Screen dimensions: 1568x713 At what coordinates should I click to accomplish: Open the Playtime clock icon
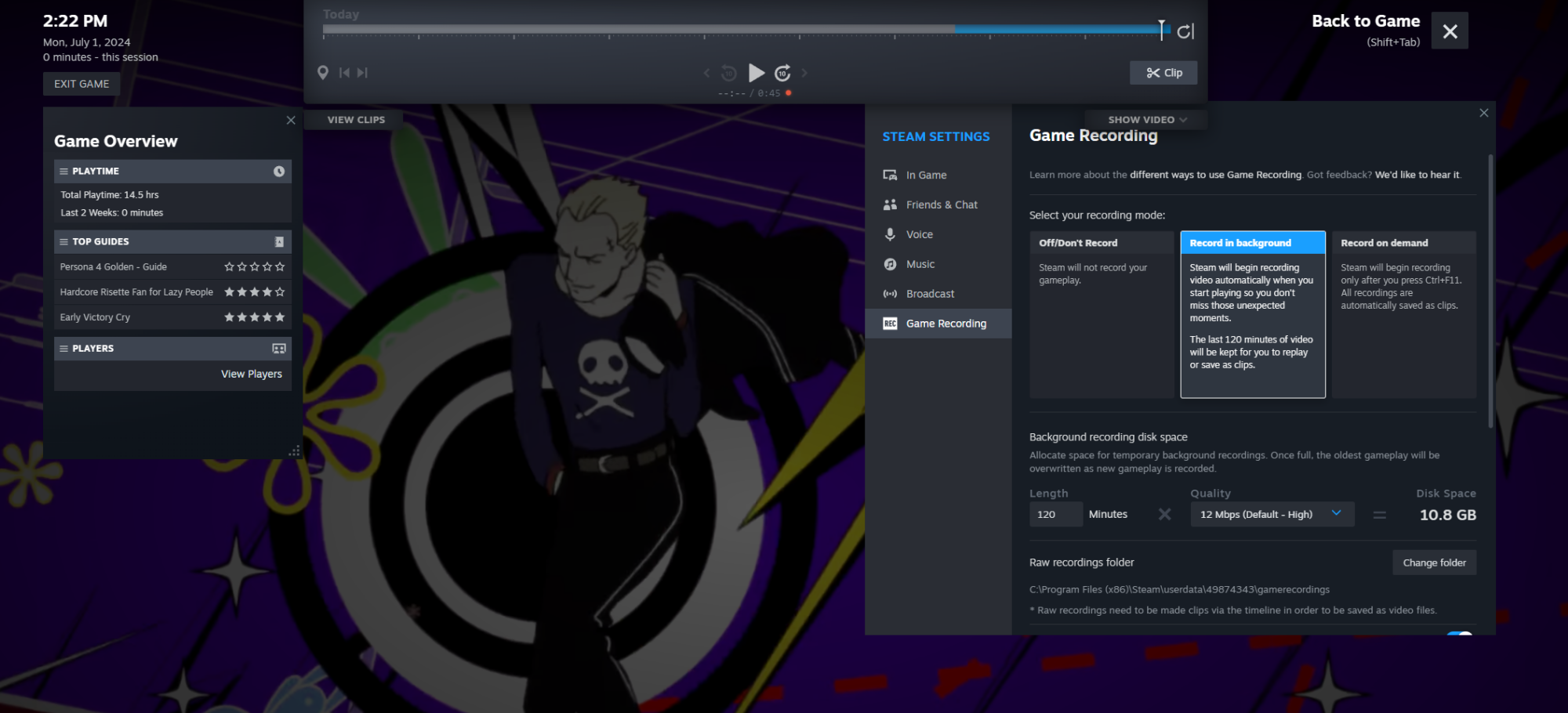coord(279,172)
